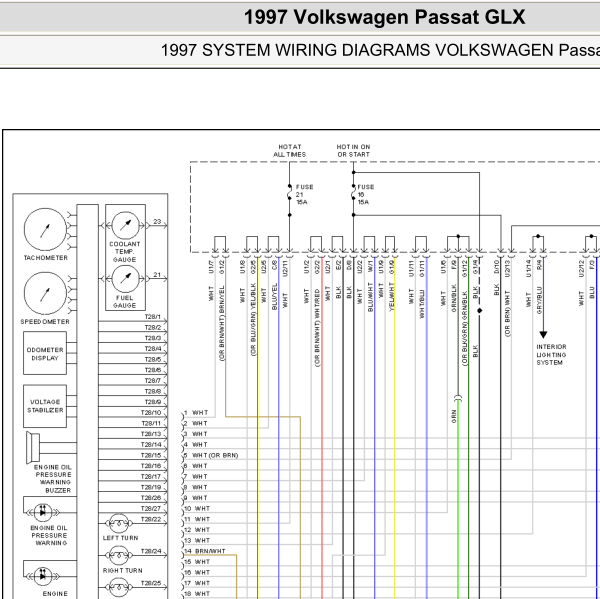The image size is (600, 599).
Task: Select the coolant temp gauge symbol
Action: click(125, 225)
